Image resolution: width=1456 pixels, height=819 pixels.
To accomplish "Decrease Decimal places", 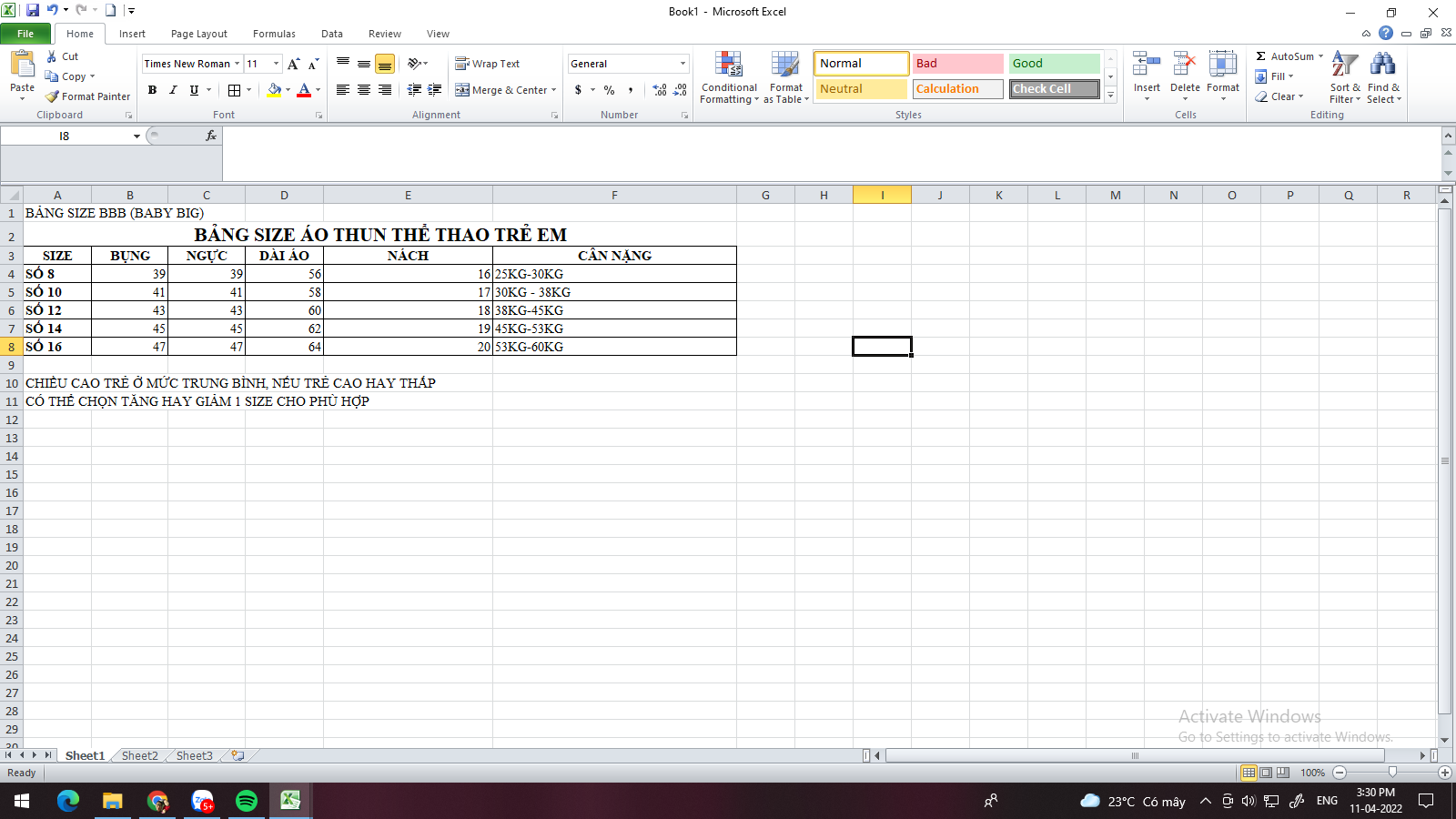I will (x=681, y=90).
